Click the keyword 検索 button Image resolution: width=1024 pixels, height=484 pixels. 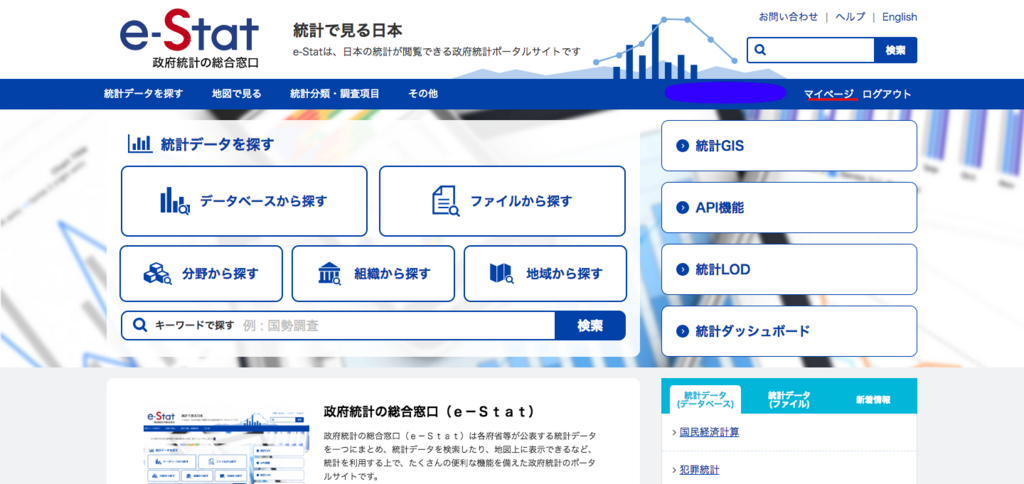tap(590, 325)
